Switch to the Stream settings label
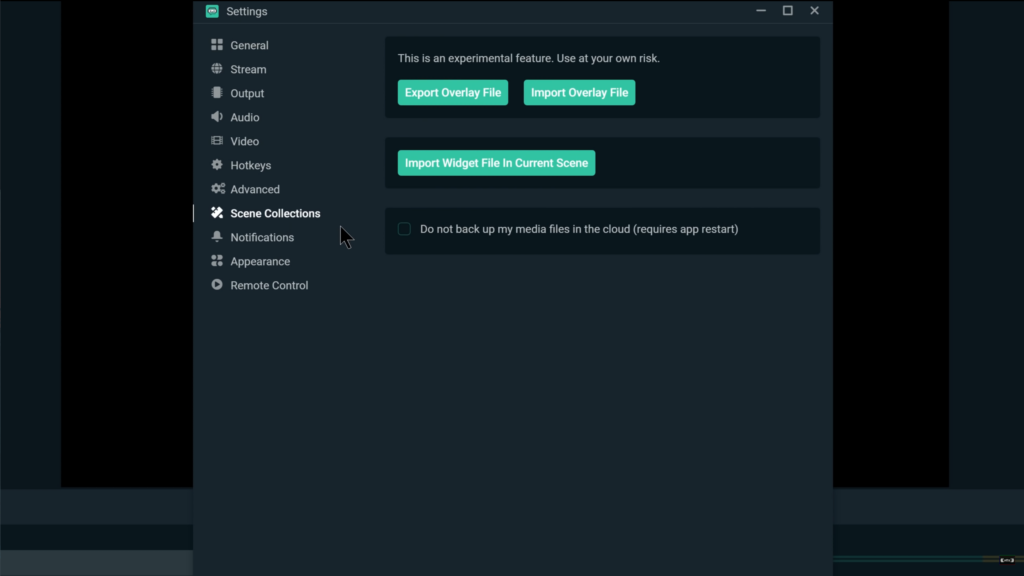Viewport: 1024px width, 576px height. tap(248, 69)
